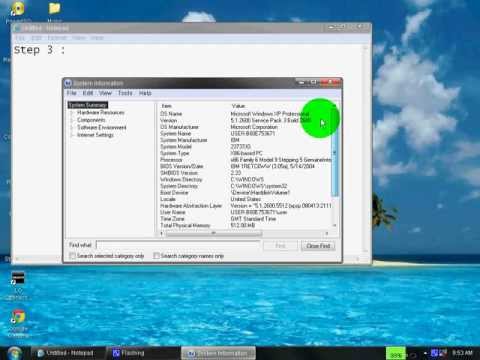Click the Time Zone row
Image resolution: width=480 pixels, height=360 pixels.
(x=245, y=219)
